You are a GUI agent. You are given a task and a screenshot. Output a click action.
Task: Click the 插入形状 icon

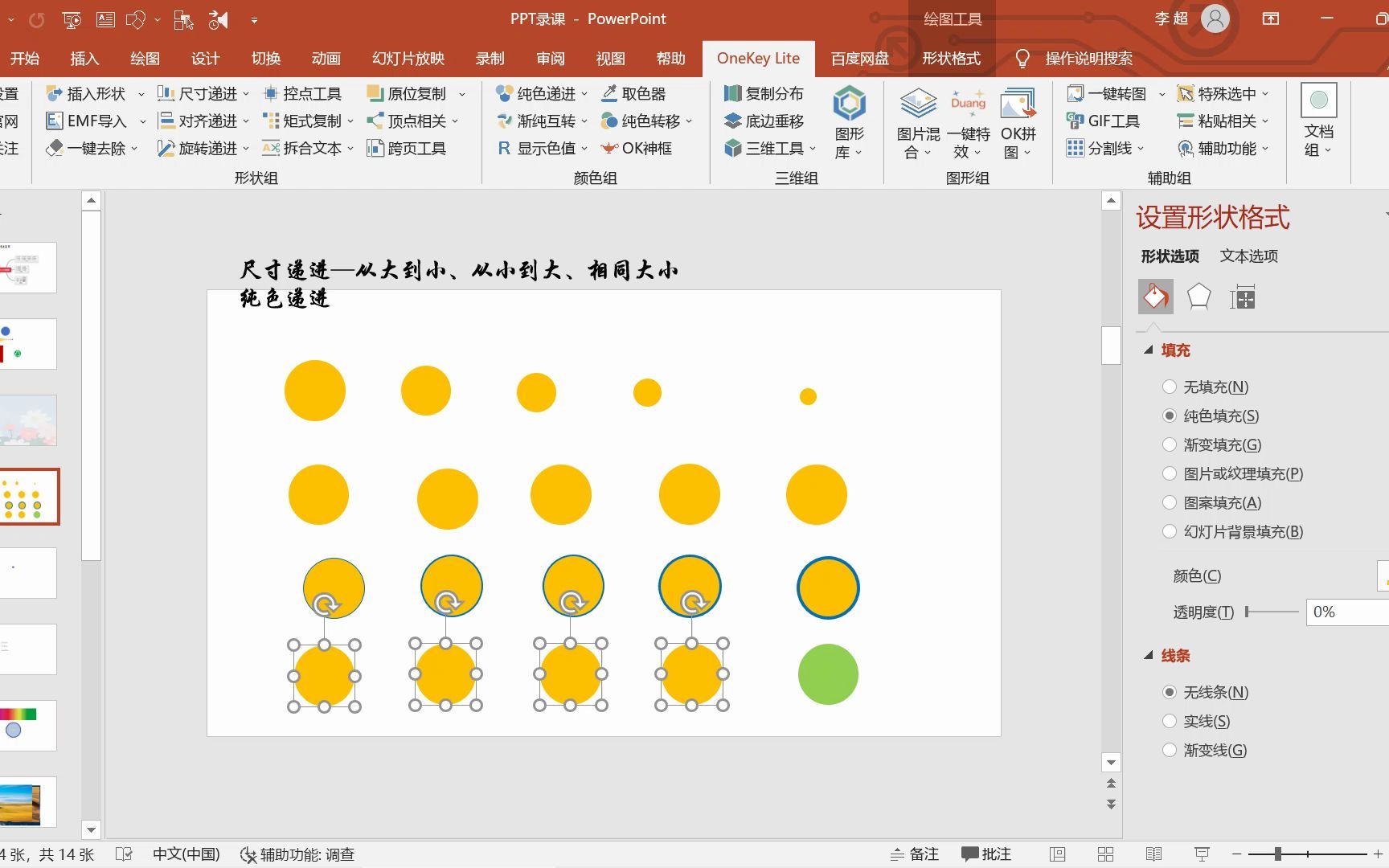coord(54,93)
